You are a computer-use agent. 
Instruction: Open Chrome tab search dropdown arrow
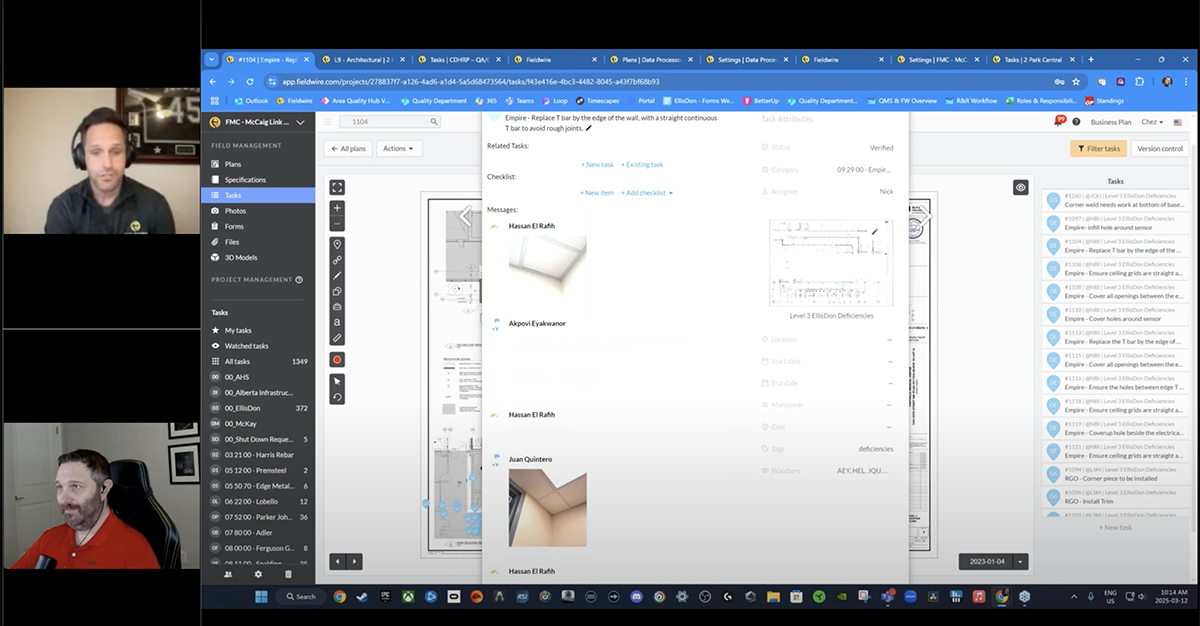211,59
